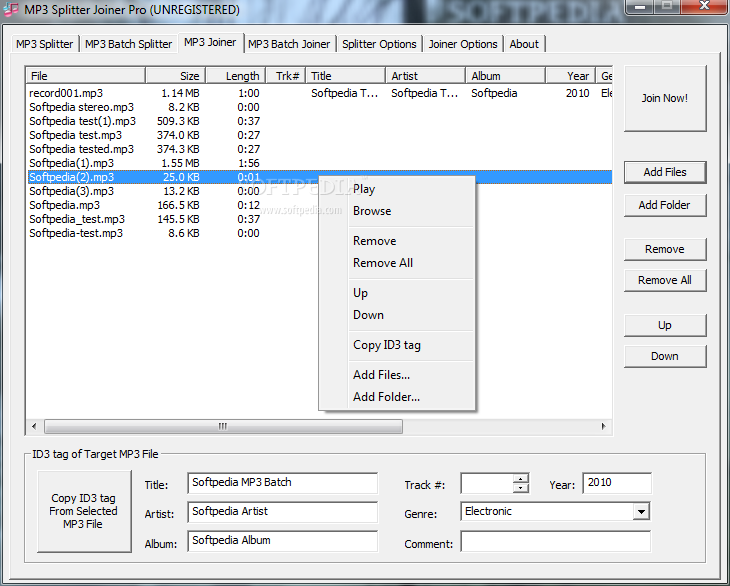Viewport: 730px width, 586px height.
Task: Click the Up button on the right
Action: pyautogui.click(x=665, y=325)
